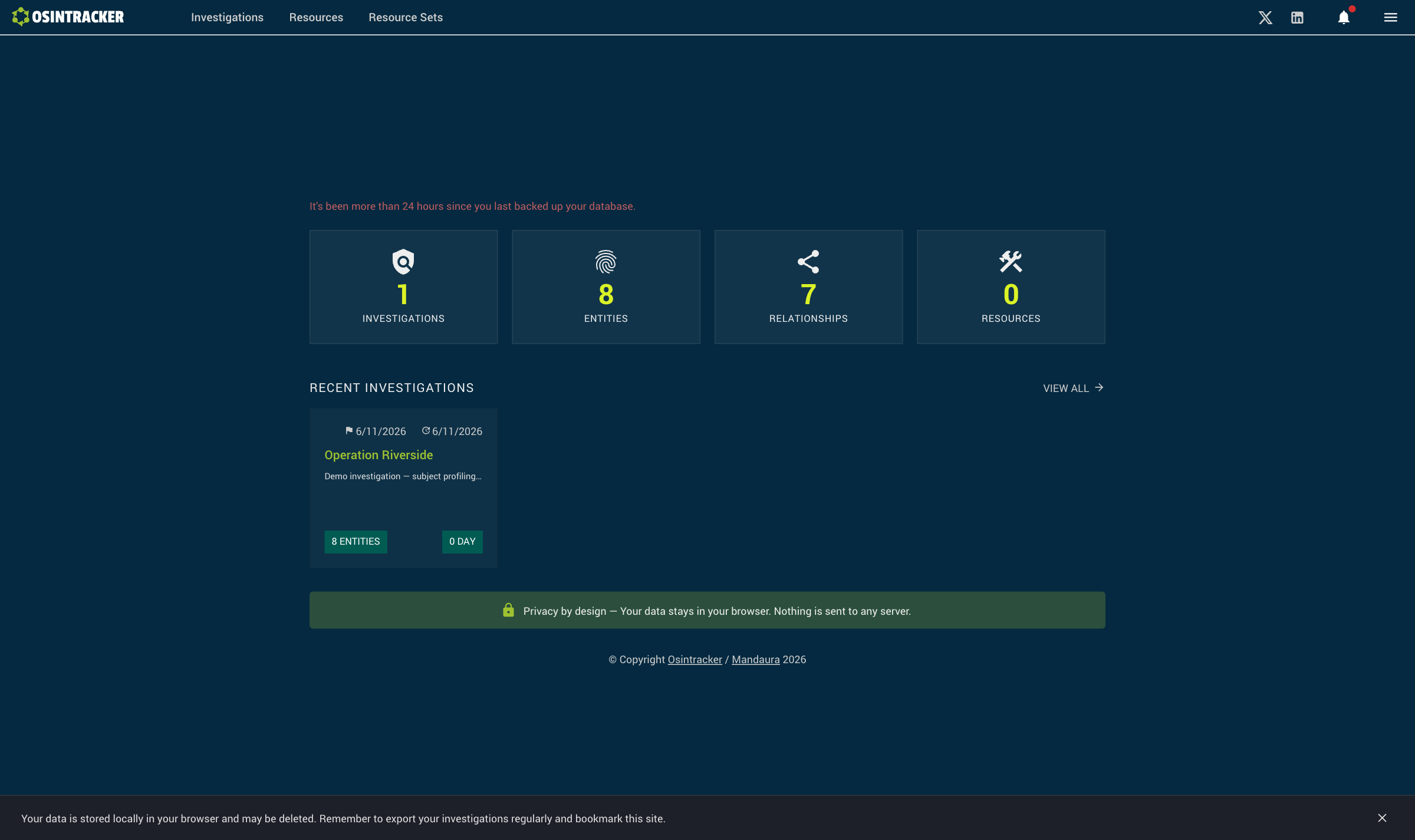Image resolution: width=1415 pixels, height=840 pixels.
Task: Click the 8 ENTITIES badge
Action: click(x=356, y=541)
